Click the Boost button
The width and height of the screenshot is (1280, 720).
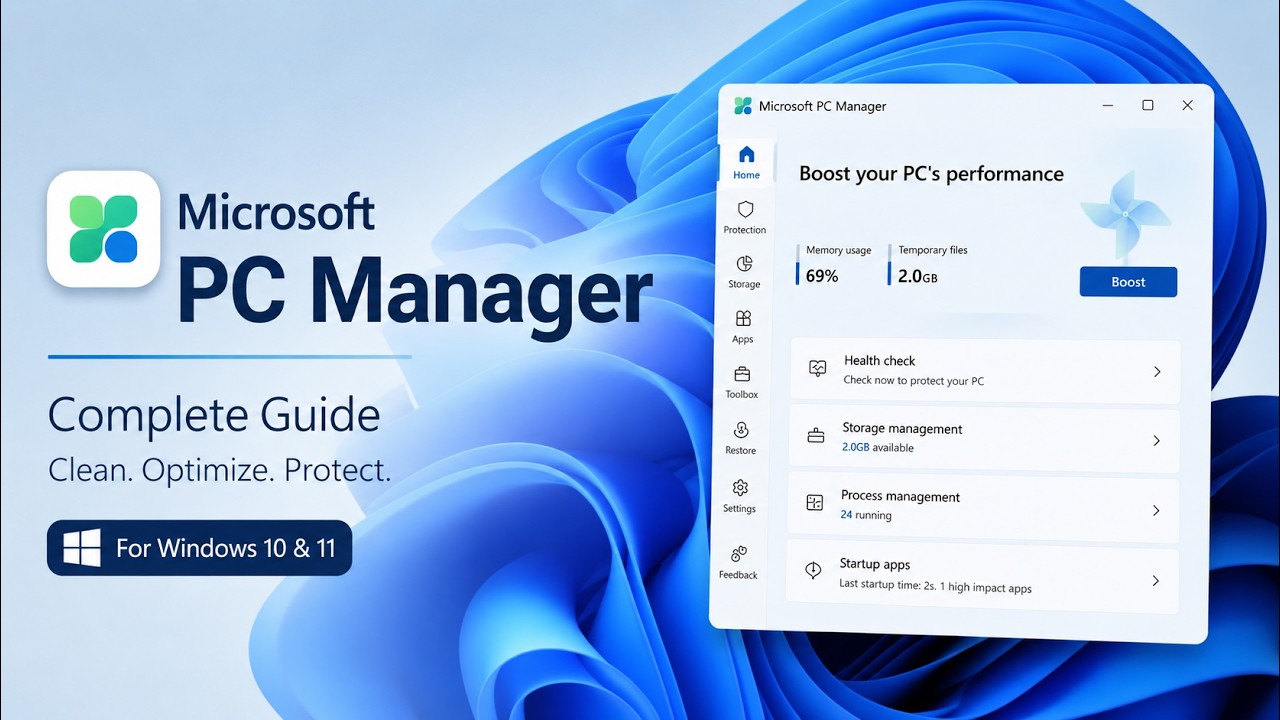pos(1128,282)
